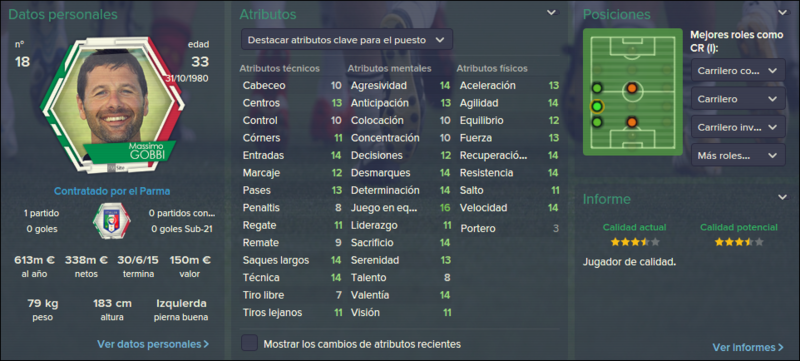Open the Carrilero inv... role dropdown
The width and height of the screenshot is (800, 361).
click(x=738, y=127)
